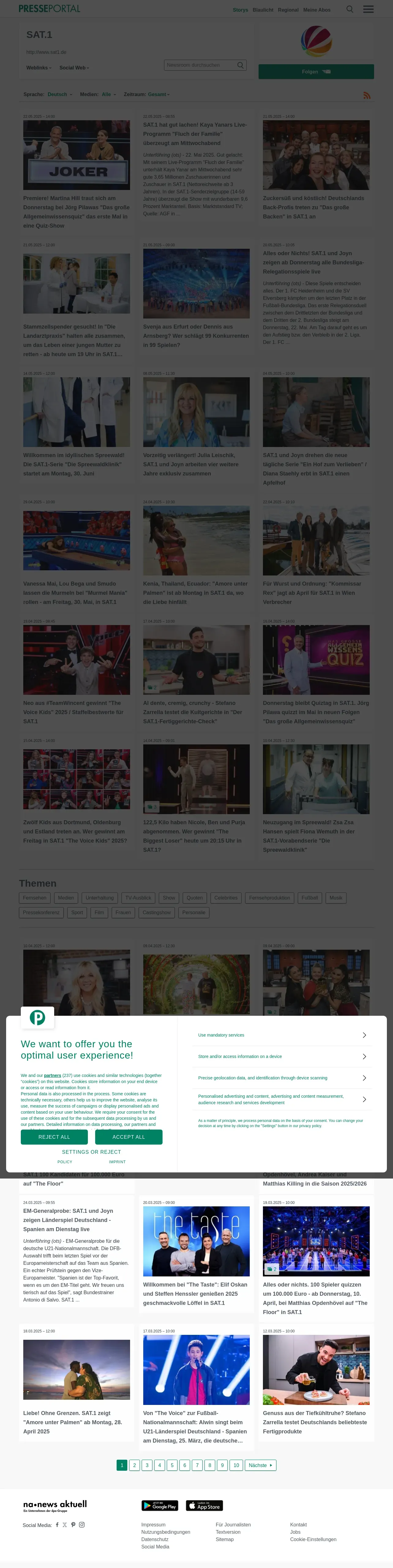Select the TV-Ausblick topic tag

click(138, 898)
